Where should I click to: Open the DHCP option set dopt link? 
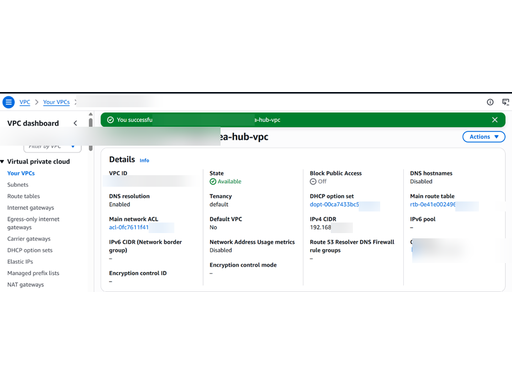click(x=335, y=205)
